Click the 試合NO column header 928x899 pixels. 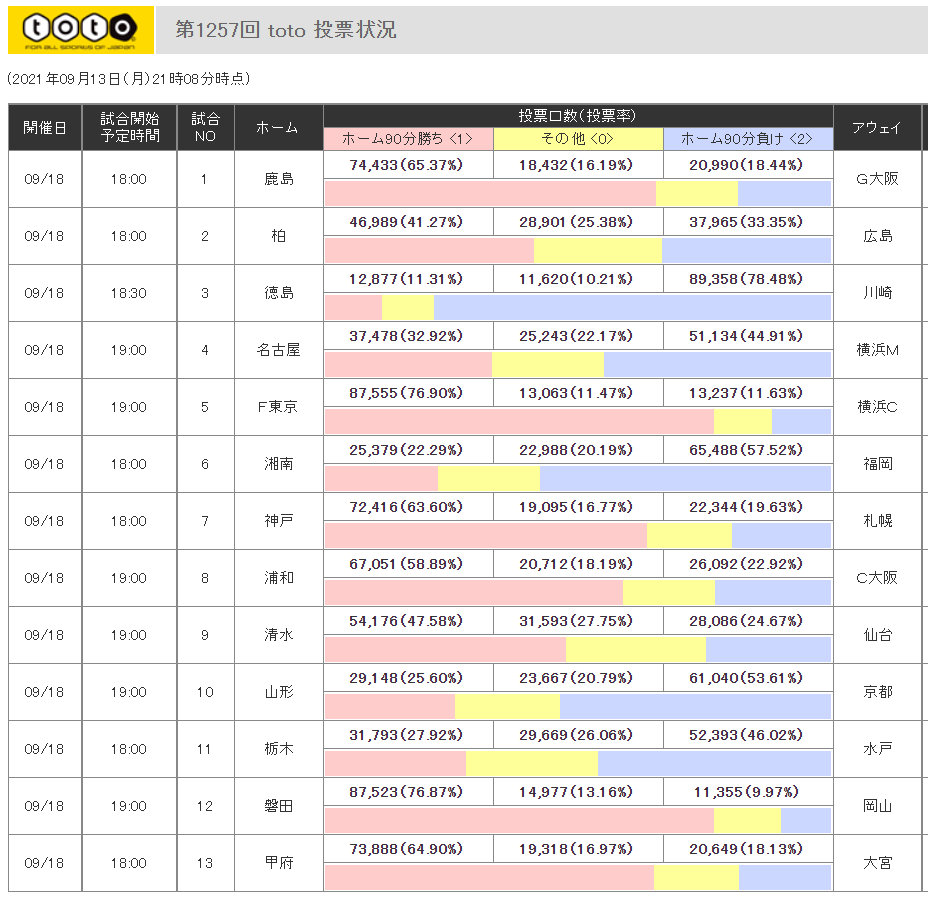click(205, 128)
